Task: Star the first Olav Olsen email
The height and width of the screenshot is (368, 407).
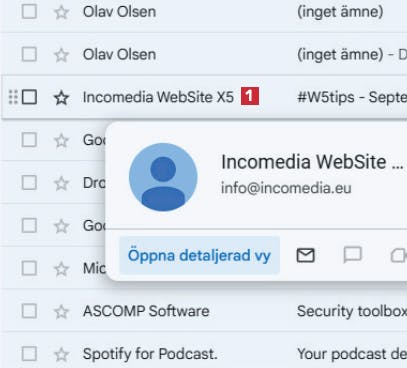Action: [61, 12]
